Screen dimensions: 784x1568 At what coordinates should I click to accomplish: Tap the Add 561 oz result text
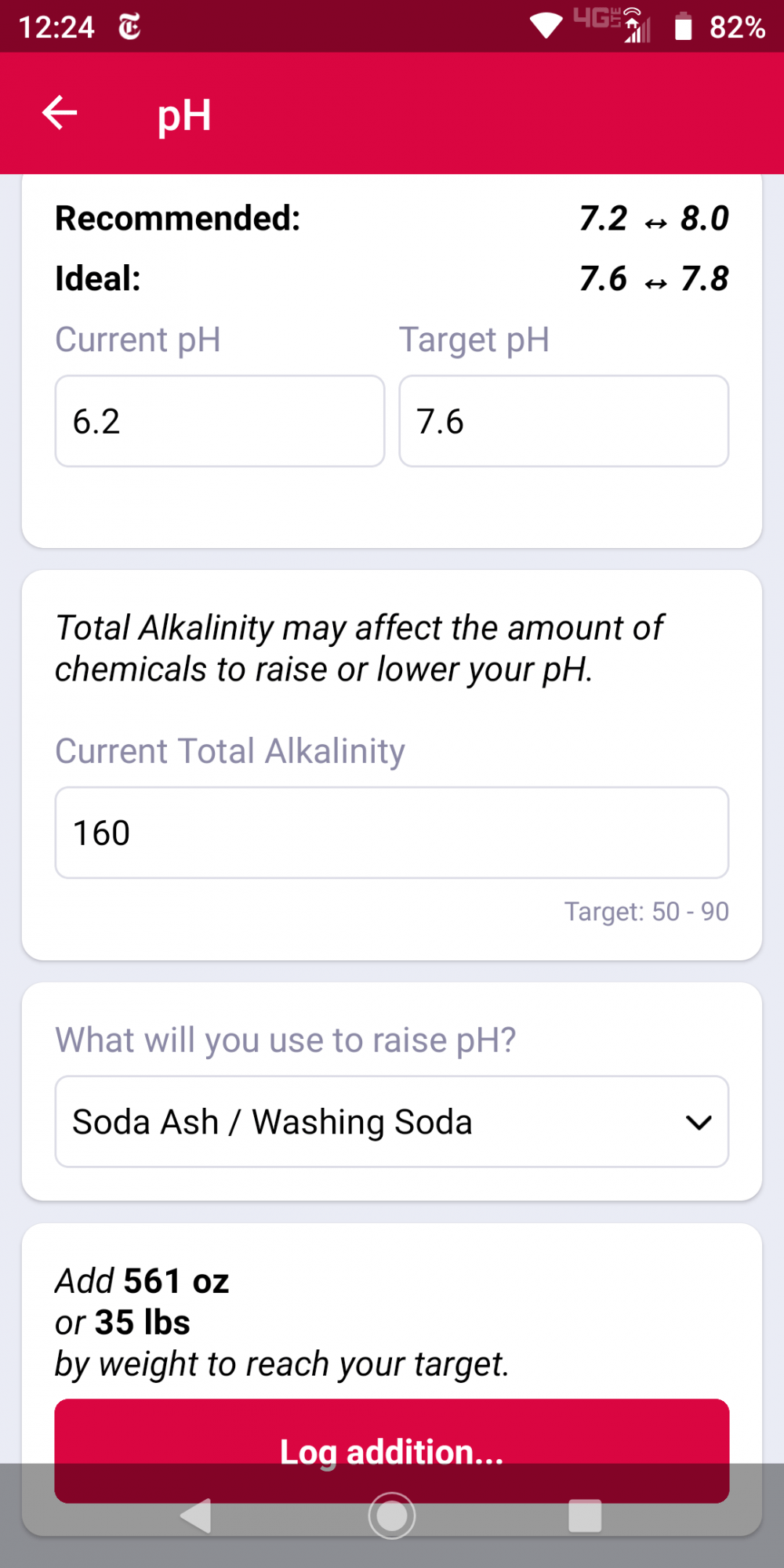point(142,1281)
